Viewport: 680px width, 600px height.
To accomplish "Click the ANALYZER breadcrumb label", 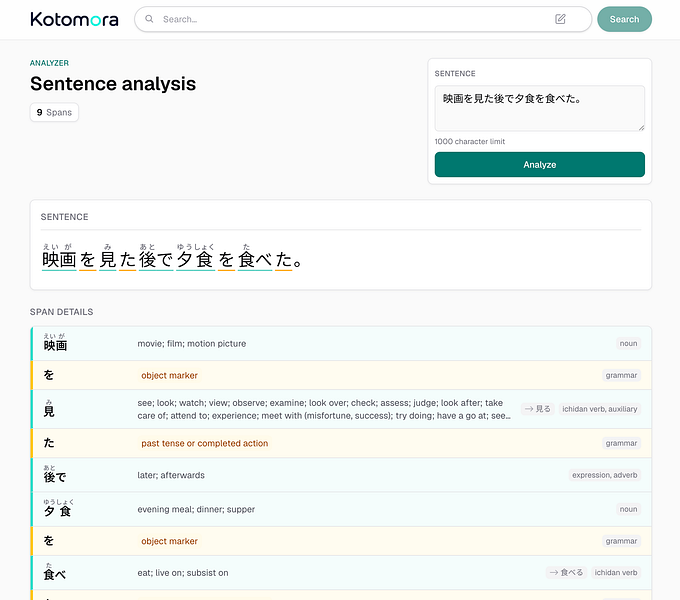I will 49,63.
